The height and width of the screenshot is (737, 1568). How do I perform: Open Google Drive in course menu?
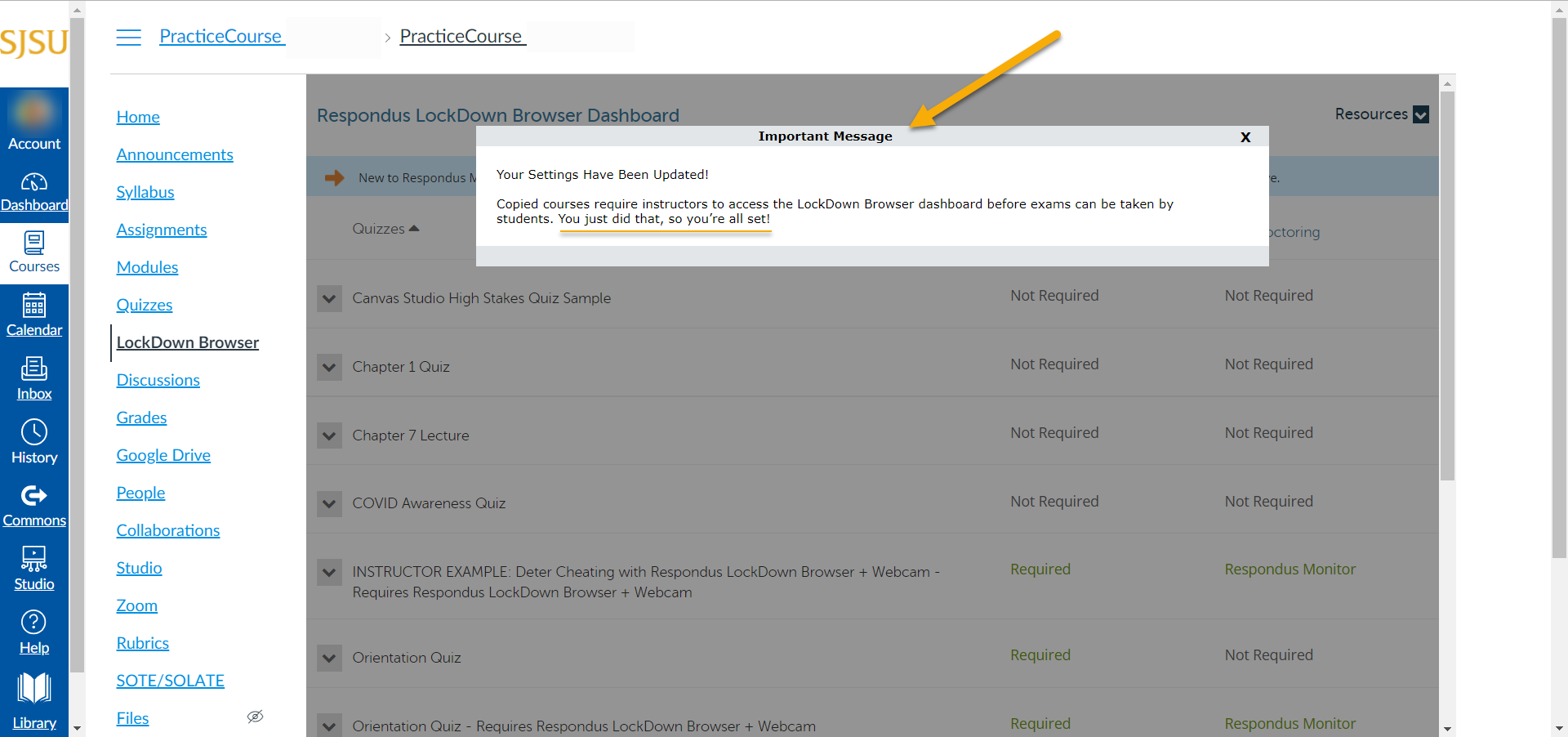[x=163, y=455]
